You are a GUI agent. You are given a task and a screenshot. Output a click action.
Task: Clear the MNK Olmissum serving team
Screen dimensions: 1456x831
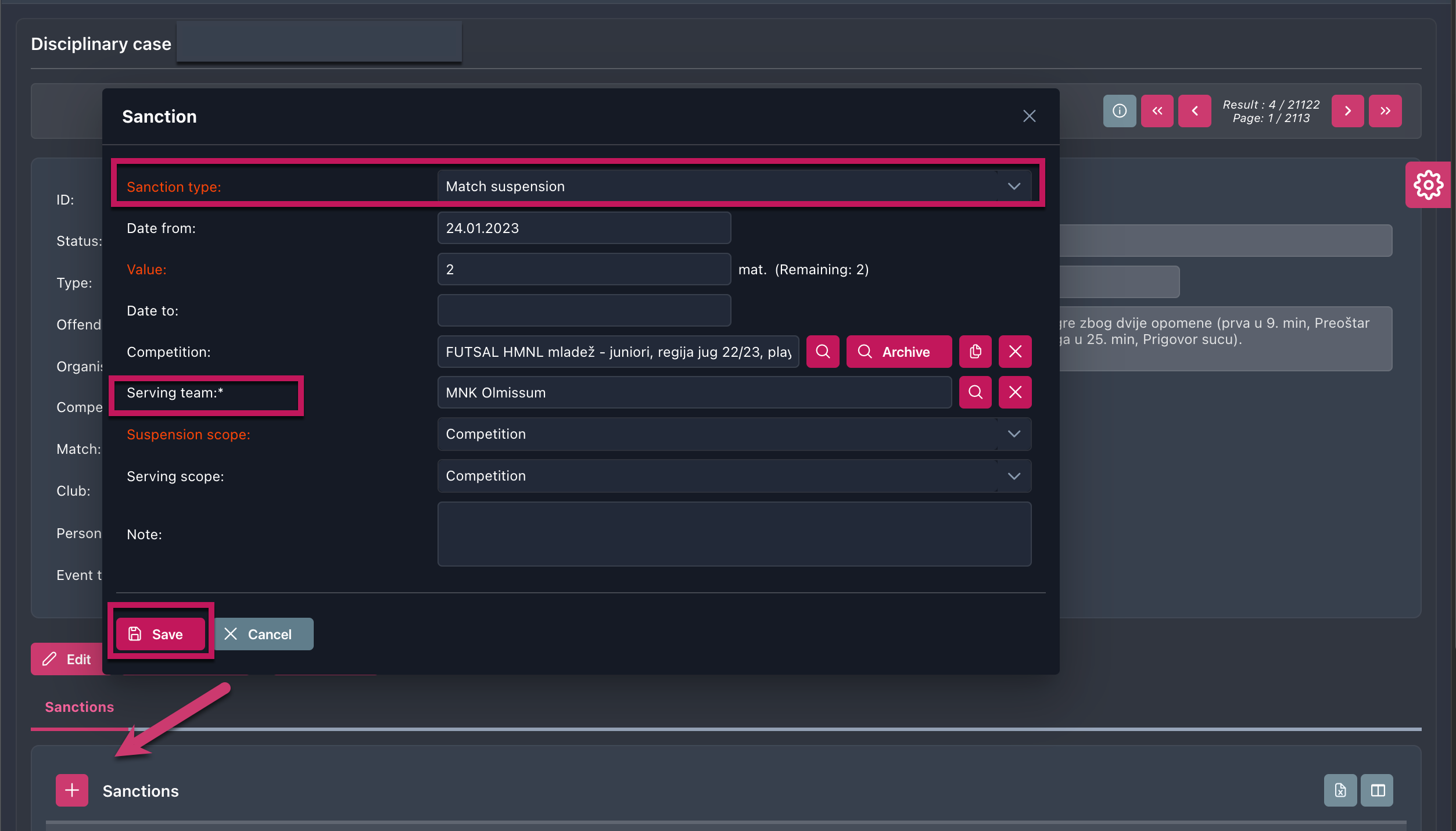click(x=1015, y=392)
